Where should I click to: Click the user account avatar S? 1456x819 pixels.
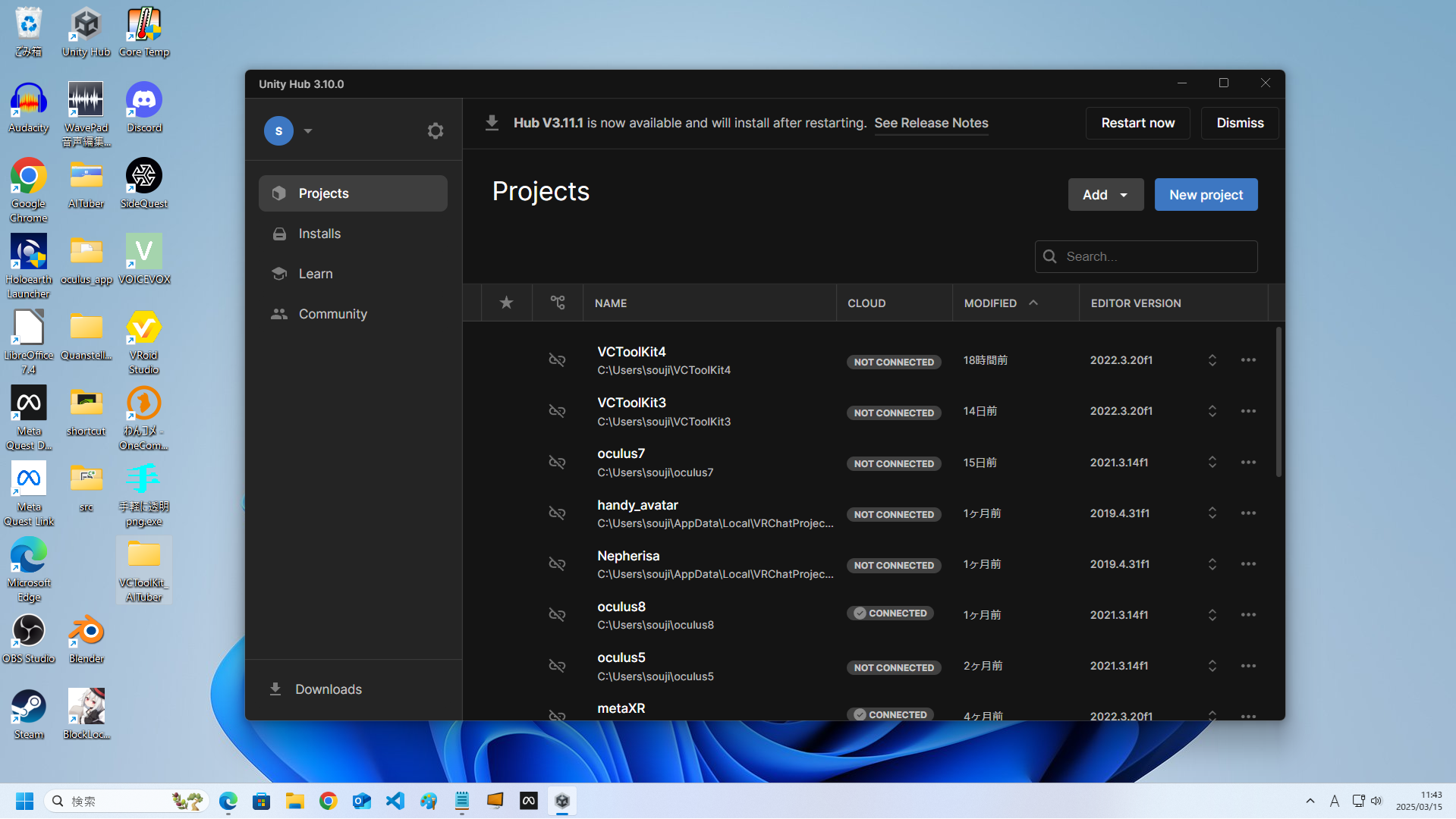[278, 131]
